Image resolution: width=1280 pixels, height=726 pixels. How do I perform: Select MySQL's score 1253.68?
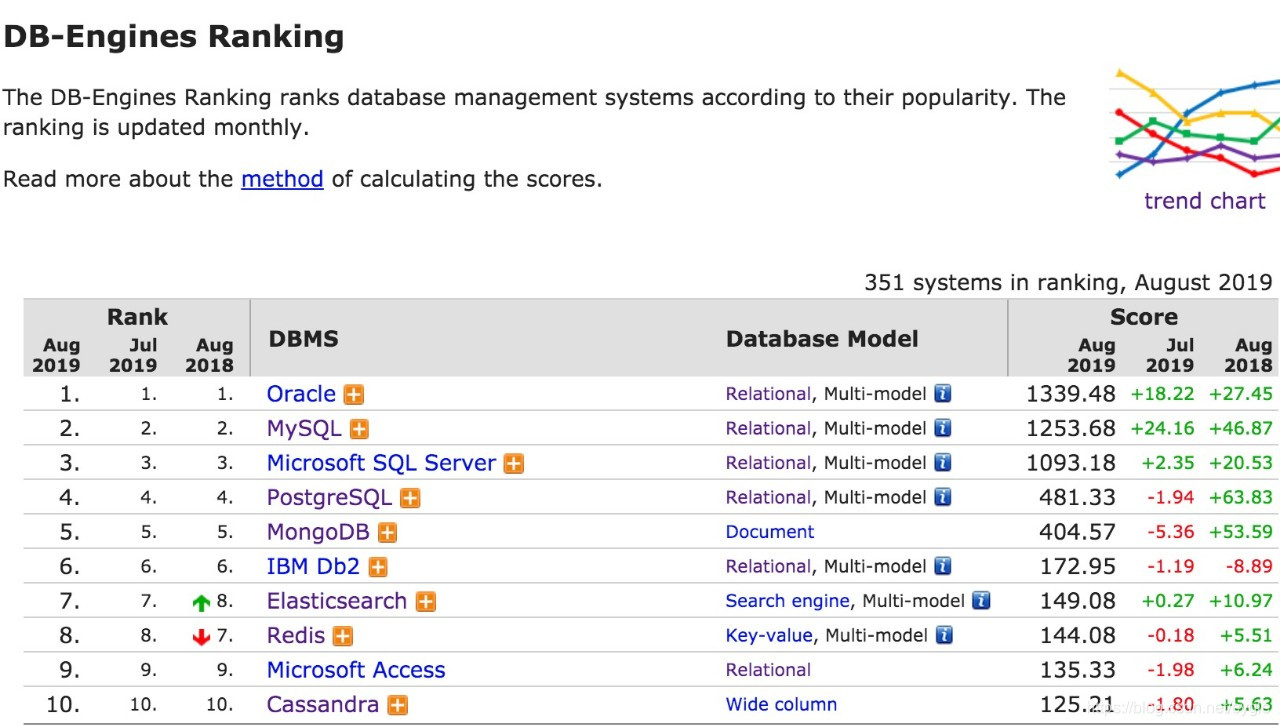(x=1070, y=429)
